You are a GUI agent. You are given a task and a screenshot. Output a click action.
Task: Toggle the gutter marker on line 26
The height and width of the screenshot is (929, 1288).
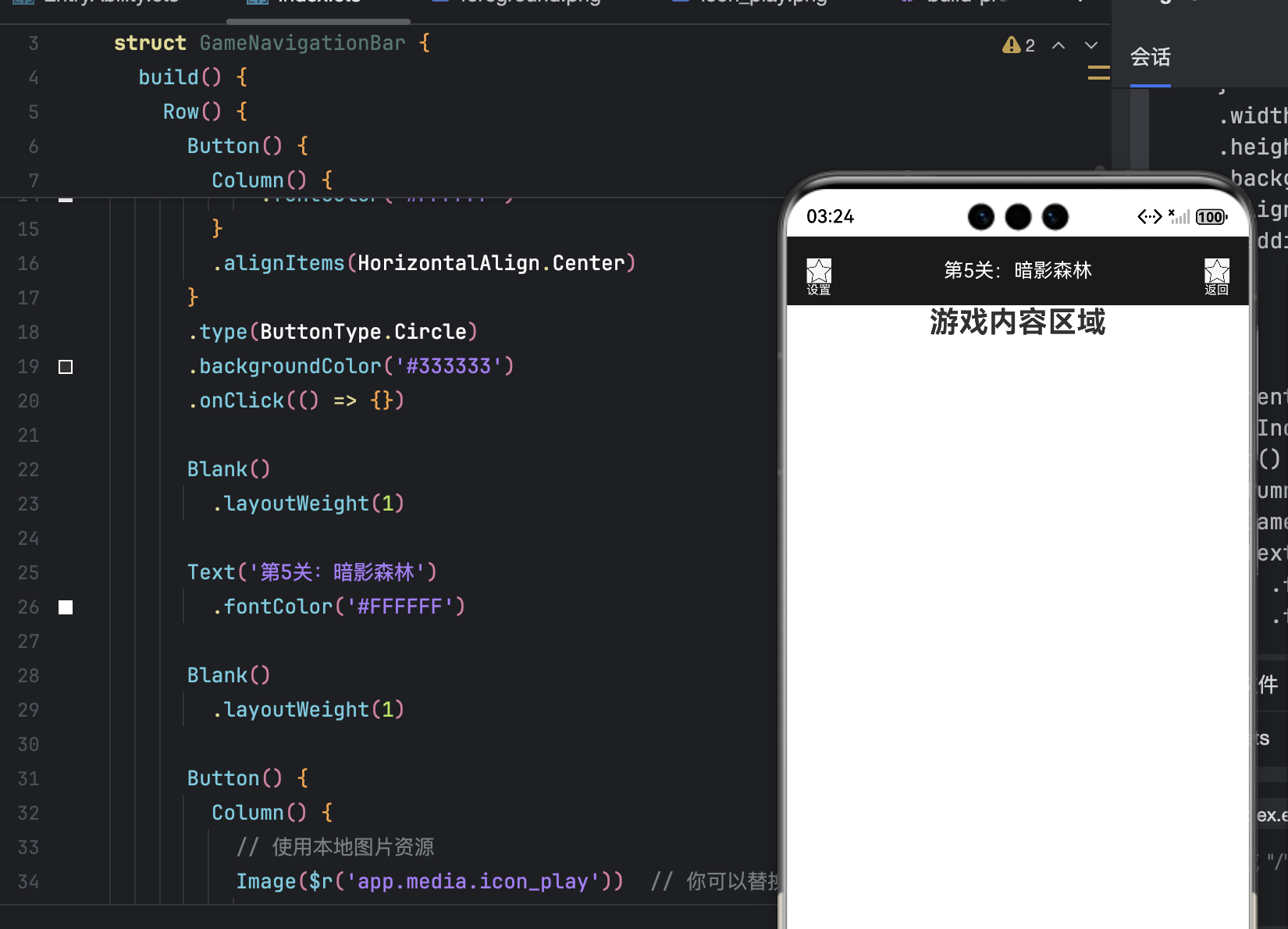pyautogui.click(x=66, y=607)
